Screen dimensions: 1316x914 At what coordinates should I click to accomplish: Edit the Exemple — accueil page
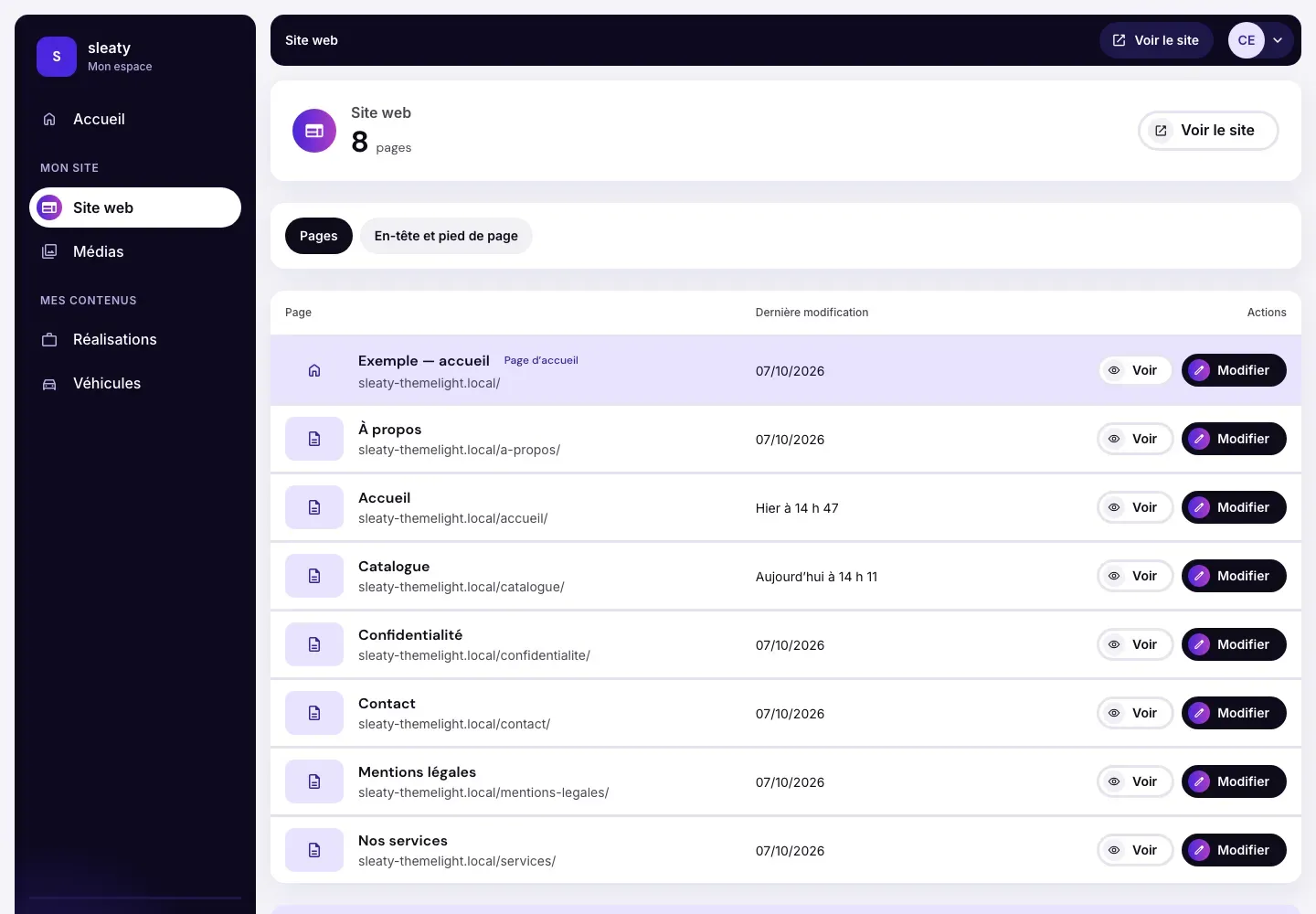(x=1234, y=370)
